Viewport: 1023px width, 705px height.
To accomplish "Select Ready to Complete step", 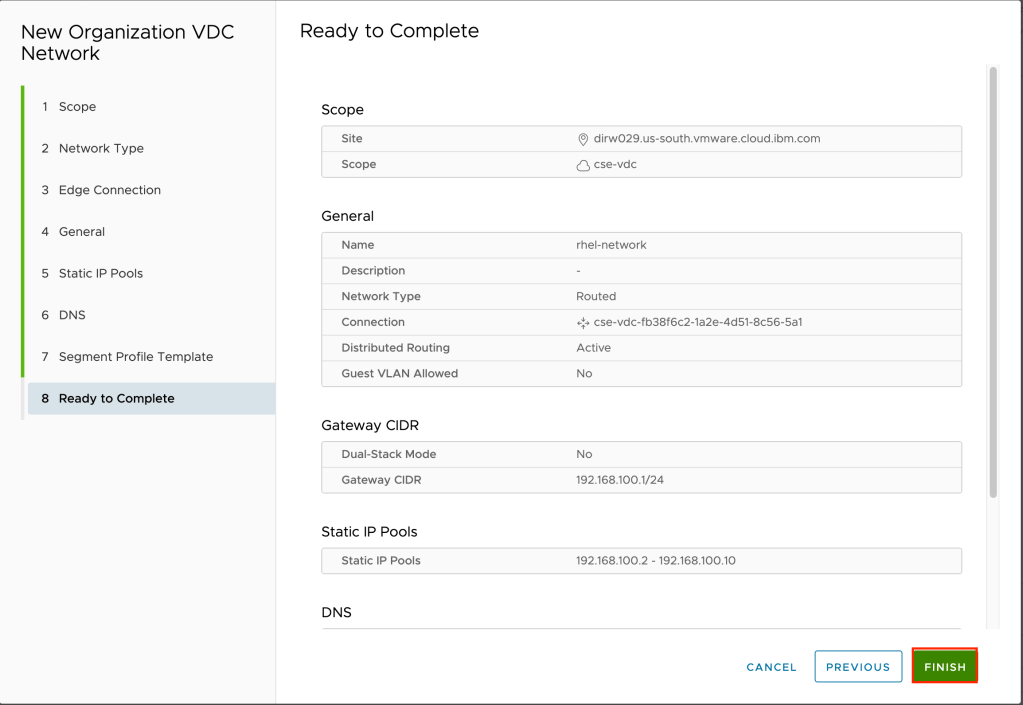I will (116, 399).
